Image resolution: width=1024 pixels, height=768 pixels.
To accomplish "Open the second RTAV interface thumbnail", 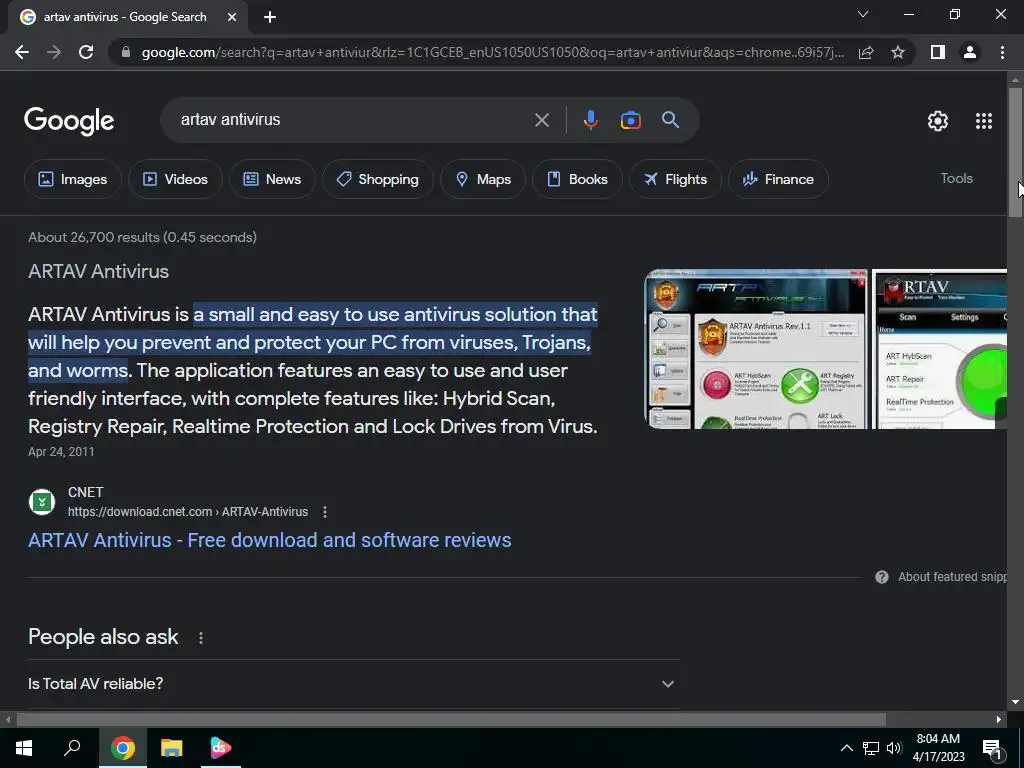I will pos(939,349).
